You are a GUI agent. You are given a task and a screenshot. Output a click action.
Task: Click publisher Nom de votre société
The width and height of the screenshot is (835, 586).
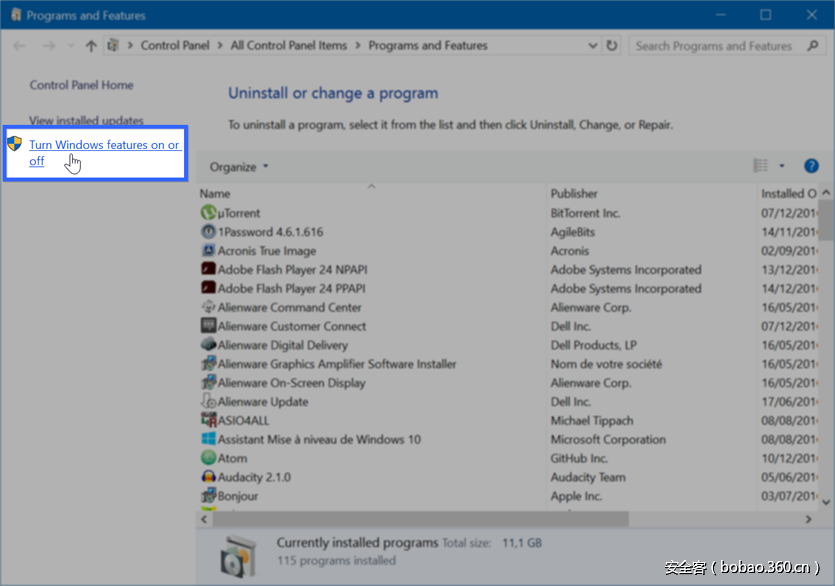[607, 364]
